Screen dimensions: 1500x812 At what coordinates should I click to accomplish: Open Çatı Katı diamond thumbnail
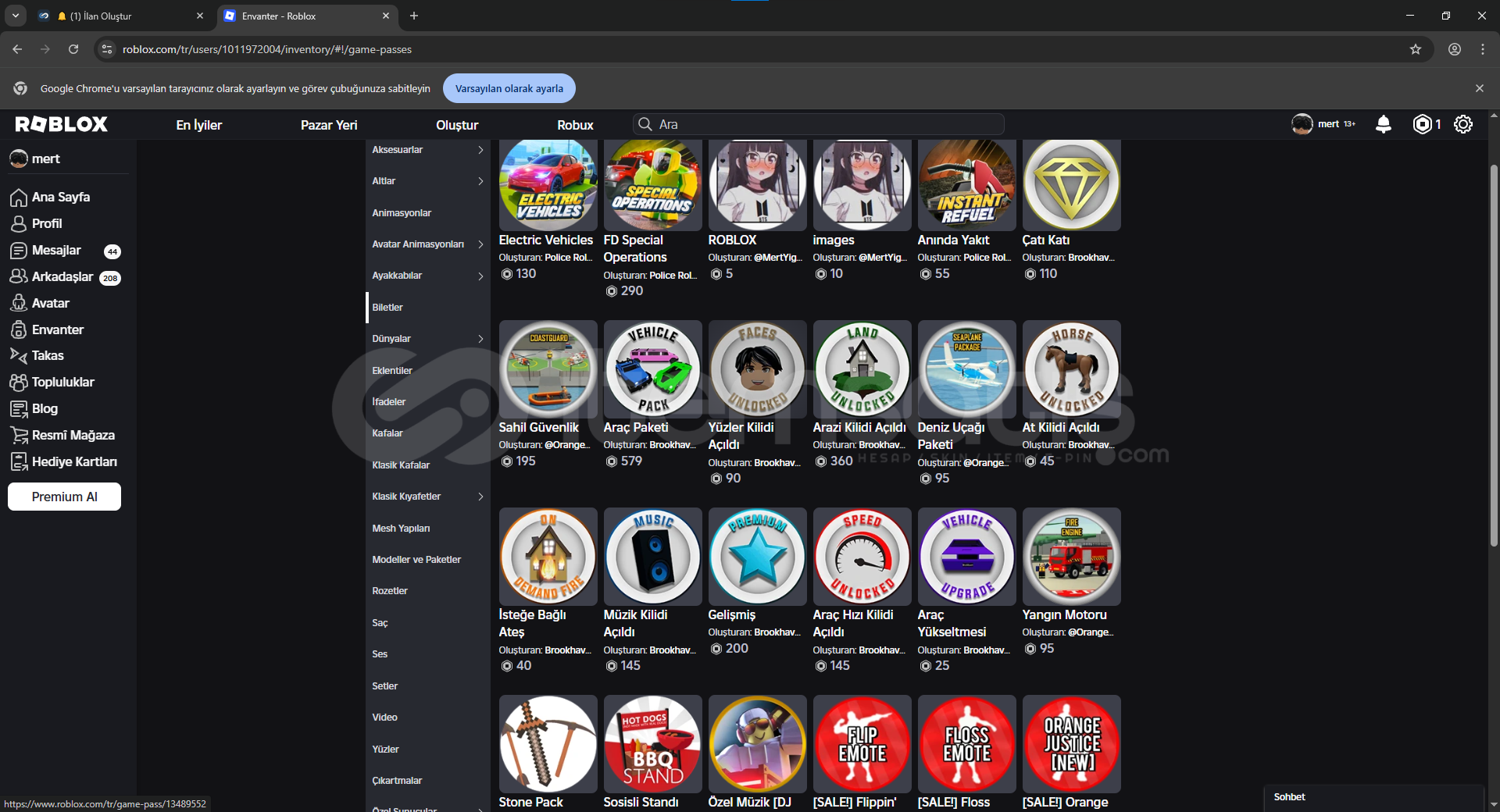pyautogui.click(x=1071, y=185)
